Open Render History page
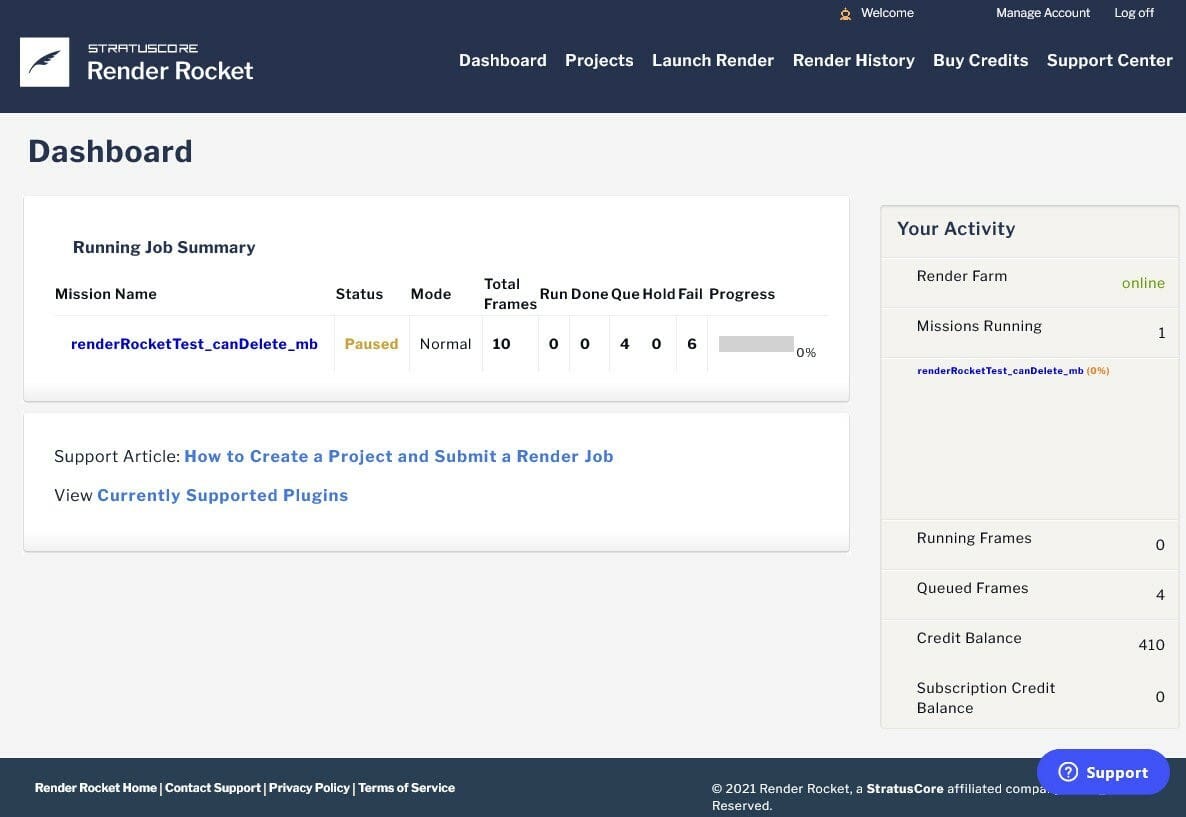Image resolution: width=1186 pixels, height=817 pixels. [x=853, y=61]
